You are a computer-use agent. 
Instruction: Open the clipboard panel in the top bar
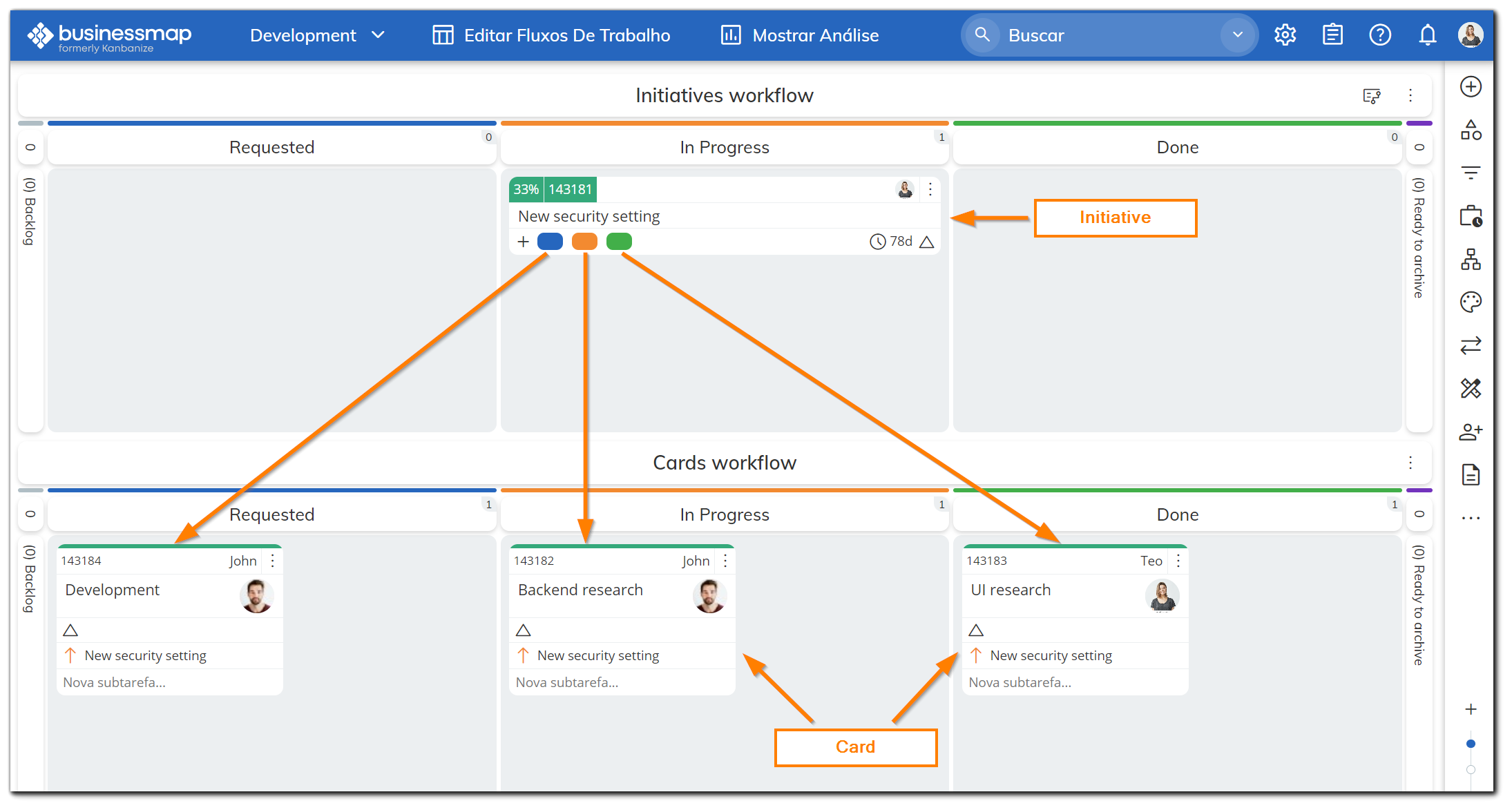click(x=1332, y=35)
